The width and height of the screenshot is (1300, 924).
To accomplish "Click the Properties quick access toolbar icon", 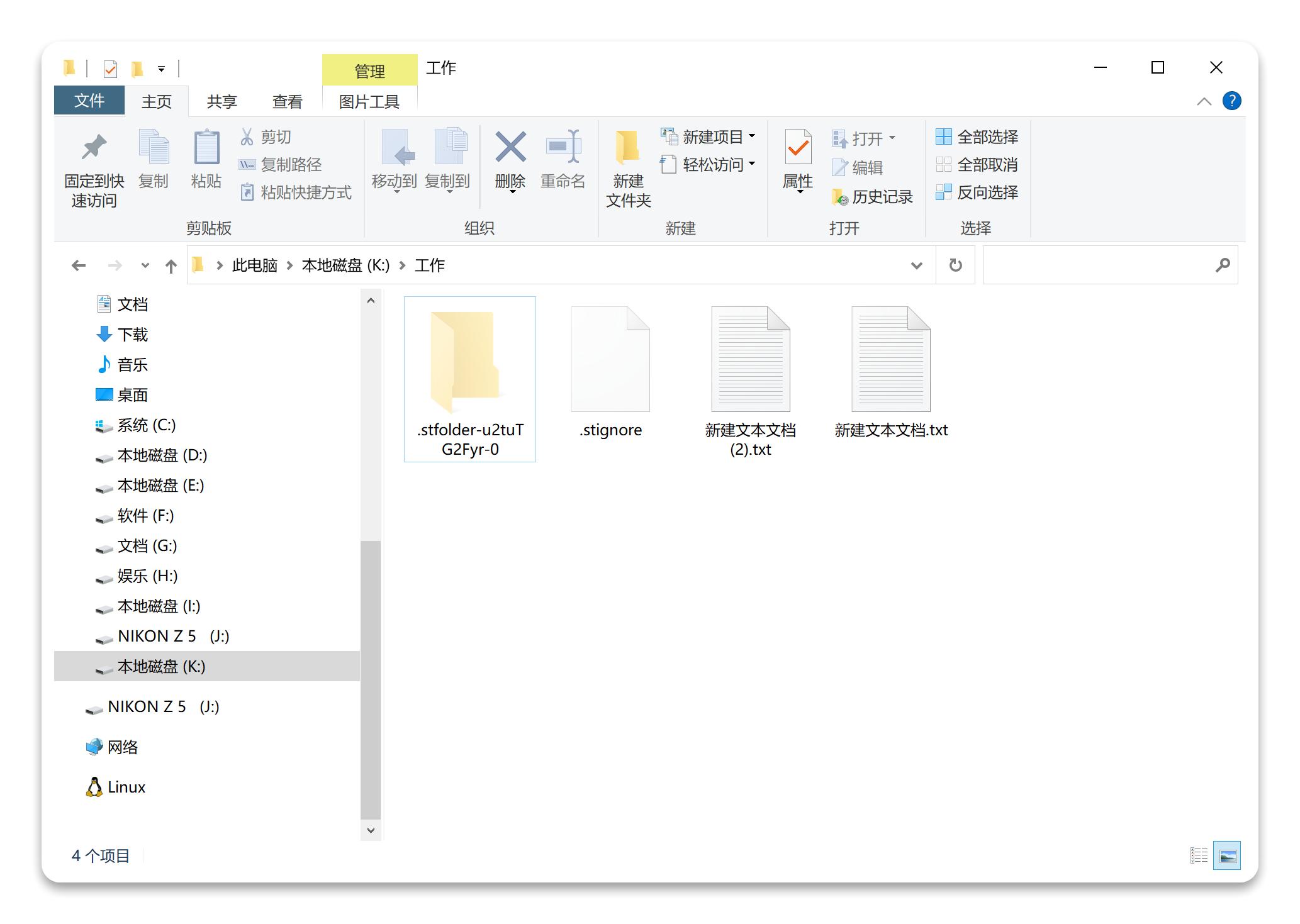I will (110, 68).
